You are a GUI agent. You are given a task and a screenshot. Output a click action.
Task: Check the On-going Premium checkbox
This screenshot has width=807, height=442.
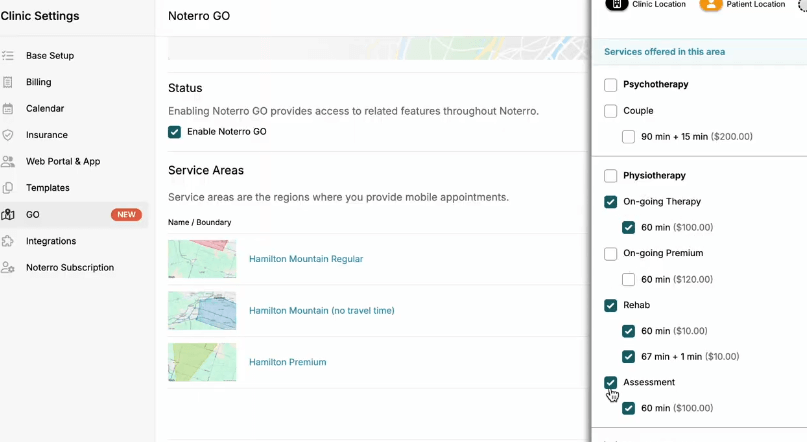click(x=610, y=254)
